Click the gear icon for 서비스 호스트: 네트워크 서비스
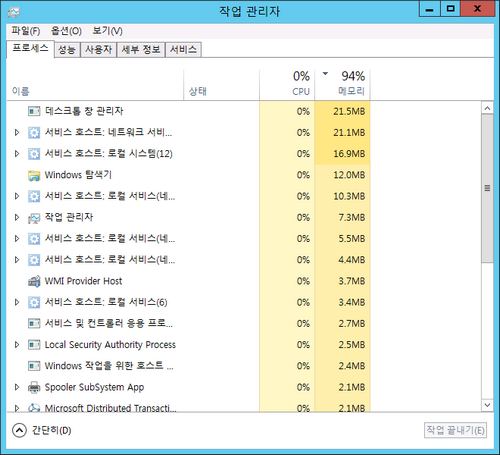Viewport: 500px width, 455px height. pyautogui.click(x=34, y=132)
